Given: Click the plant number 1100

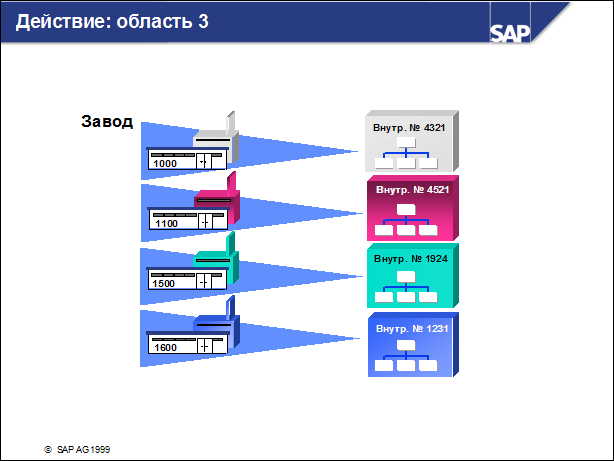Looking at the screenshot, I should click(166, 224).
